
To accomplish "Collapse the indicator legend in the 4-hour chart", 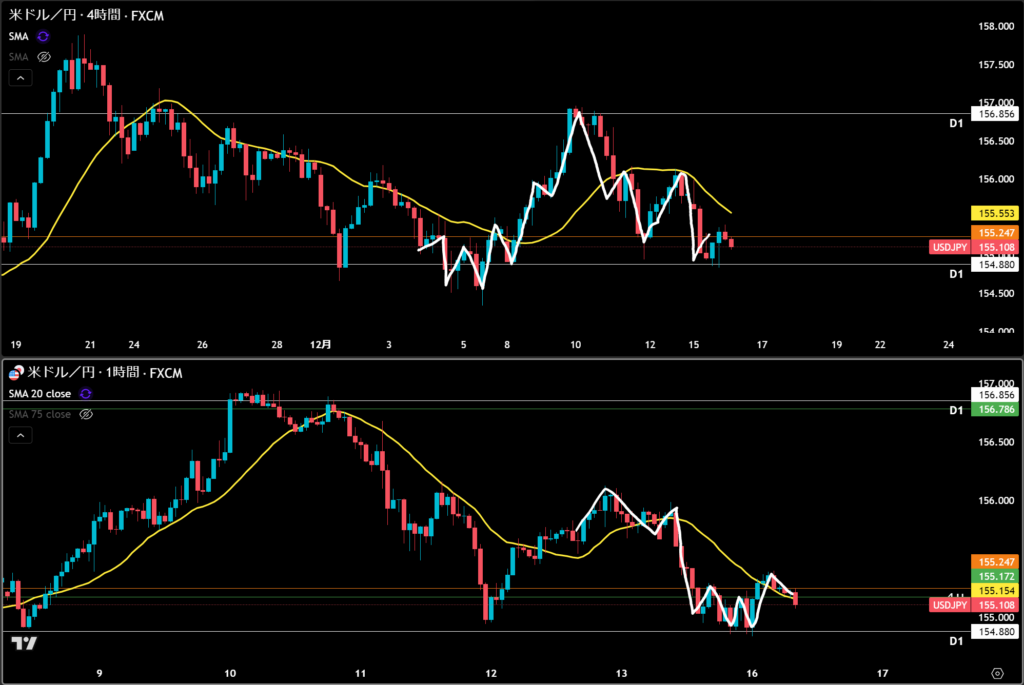I will point(20,78).
